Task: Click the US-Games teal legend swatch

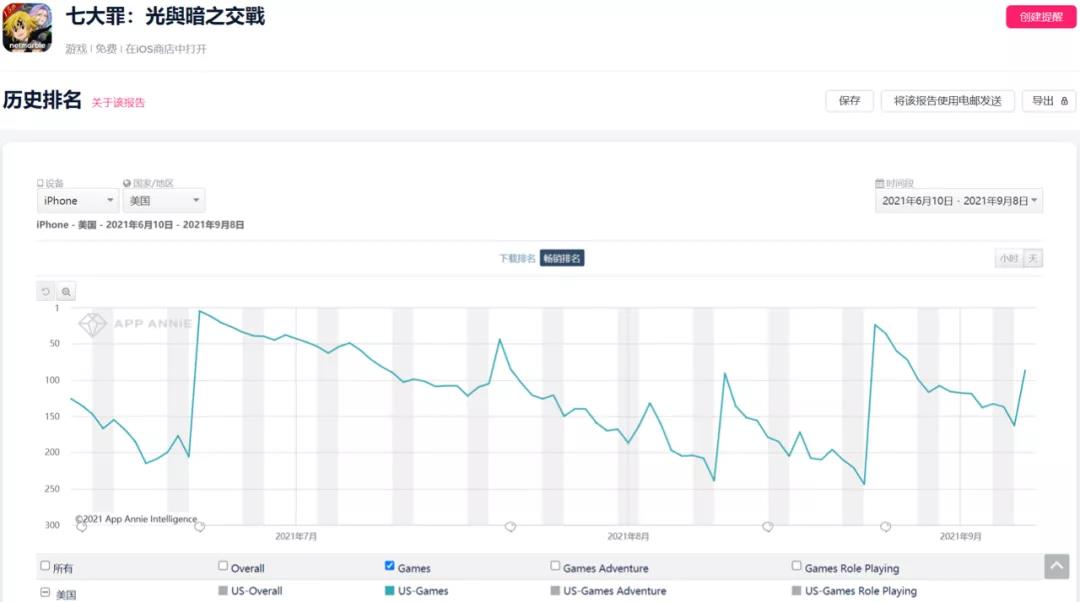Action: pos(390,591)
